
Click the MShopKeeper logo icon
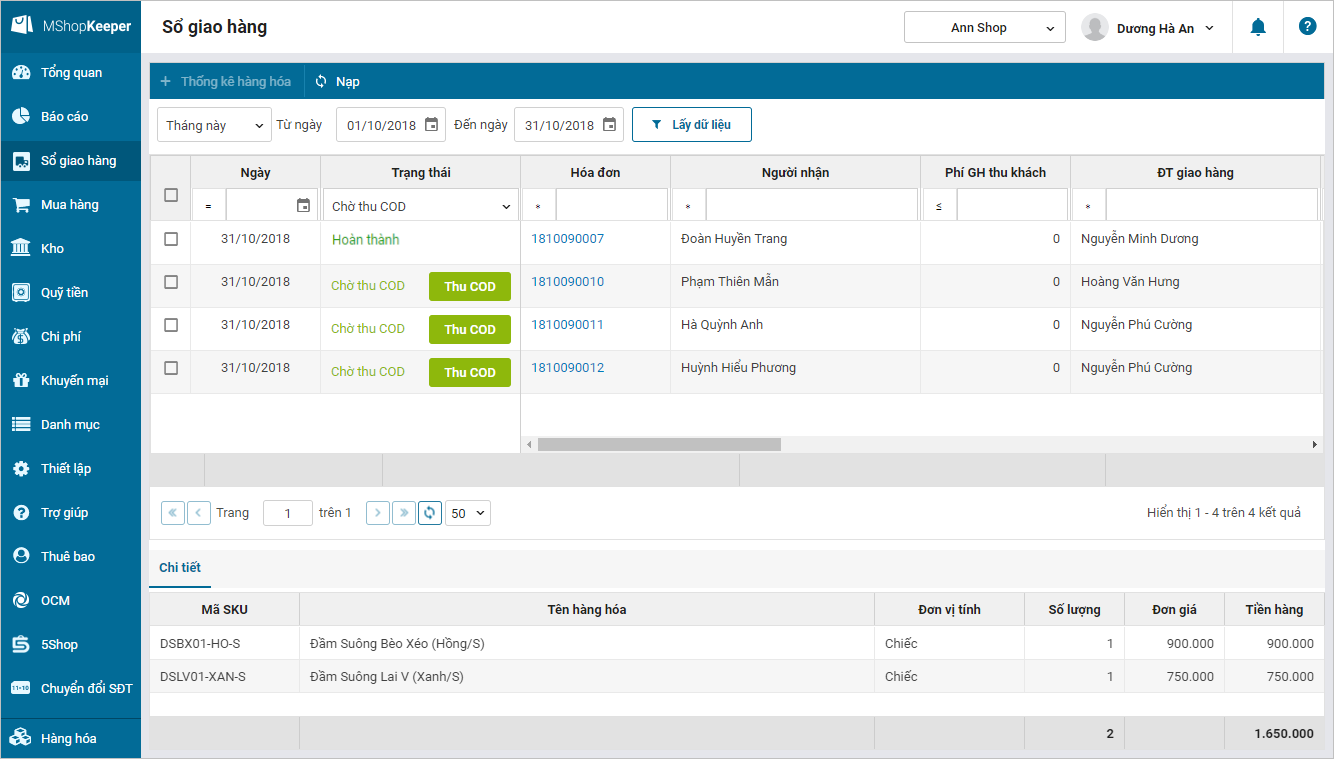coord(22,27)
